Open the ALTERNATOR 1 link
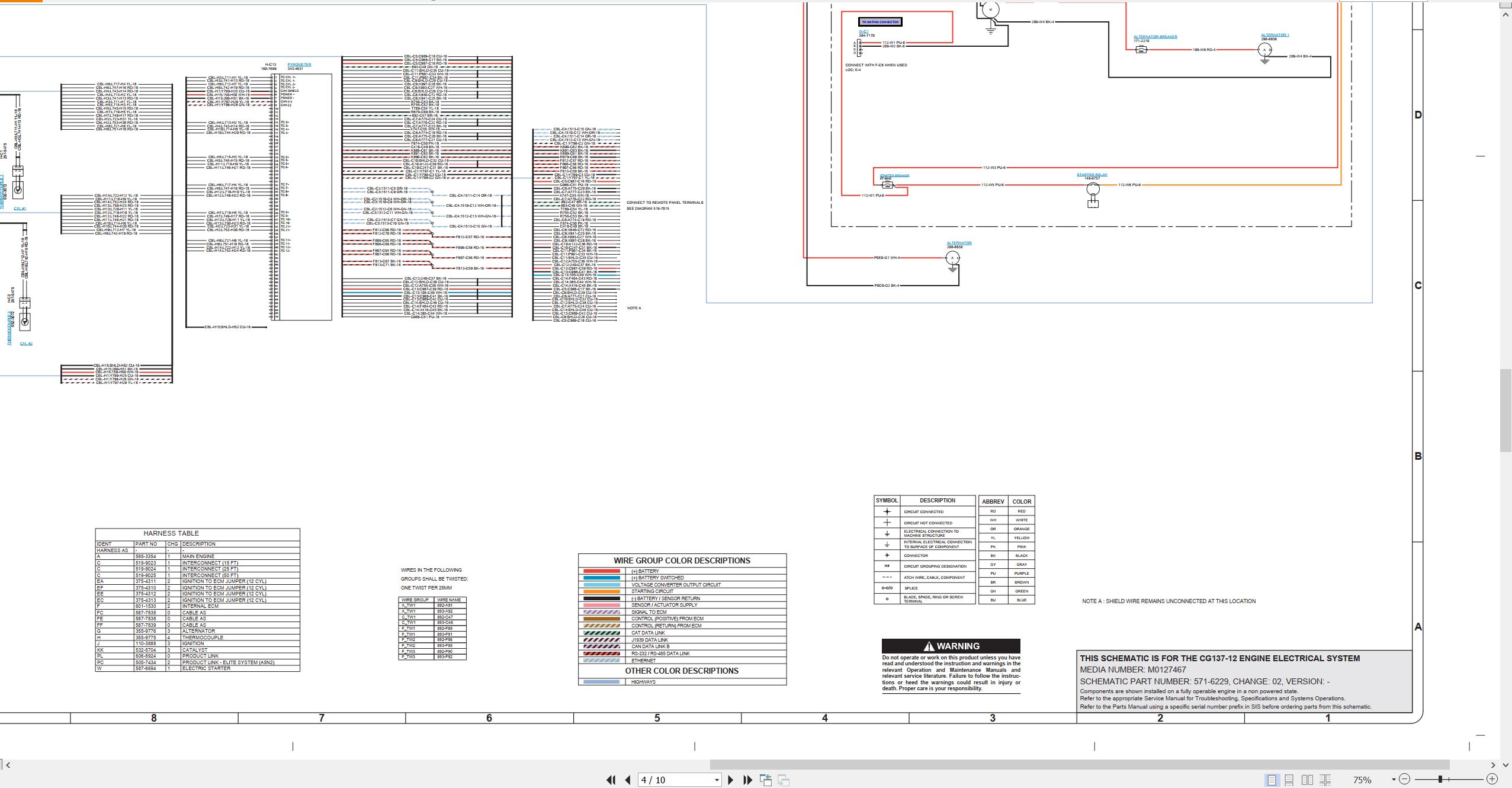1512x788 pixels. click(x=1275, y=35)
